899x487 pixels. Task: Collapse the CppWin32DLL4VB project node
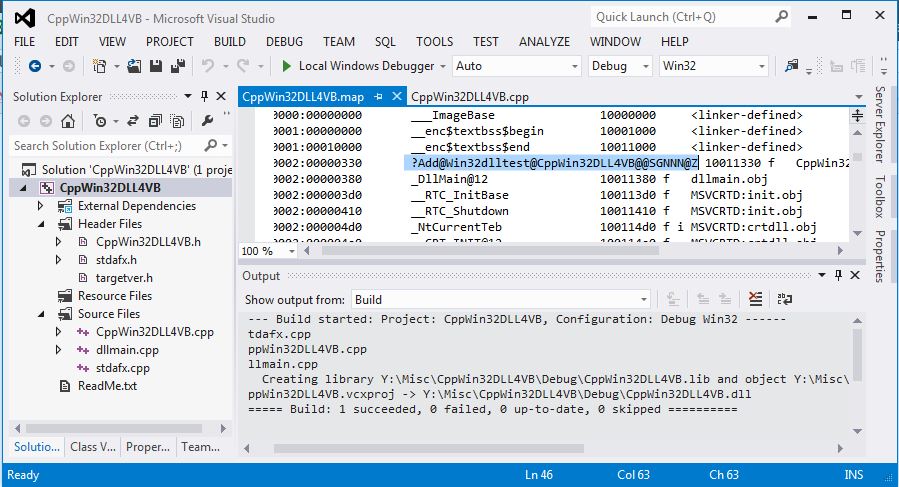point(24,188)
